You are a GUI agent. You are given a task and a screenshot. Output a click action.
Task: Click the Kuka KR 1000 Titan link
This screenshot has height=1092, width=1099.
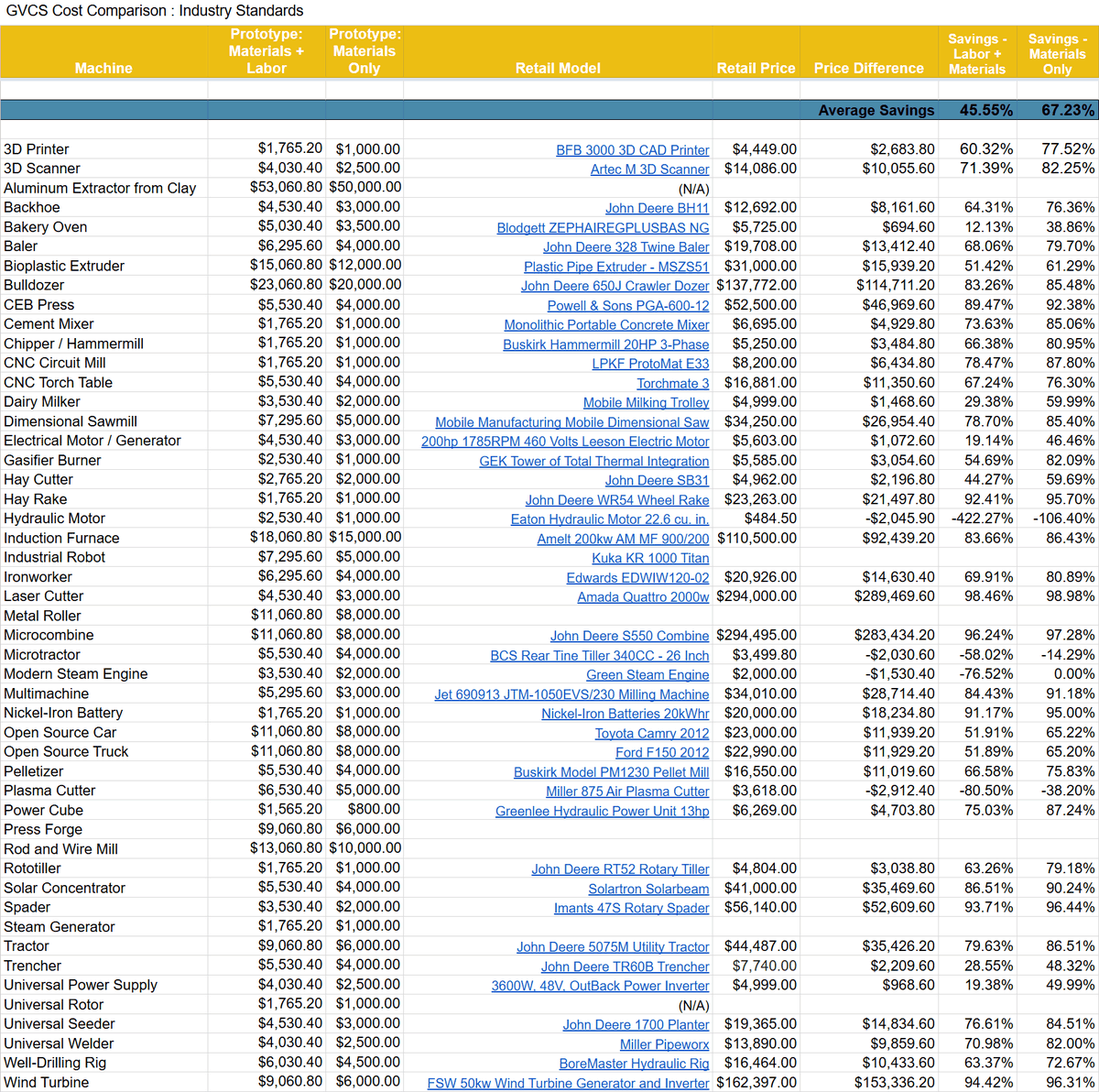pos(650,558)
